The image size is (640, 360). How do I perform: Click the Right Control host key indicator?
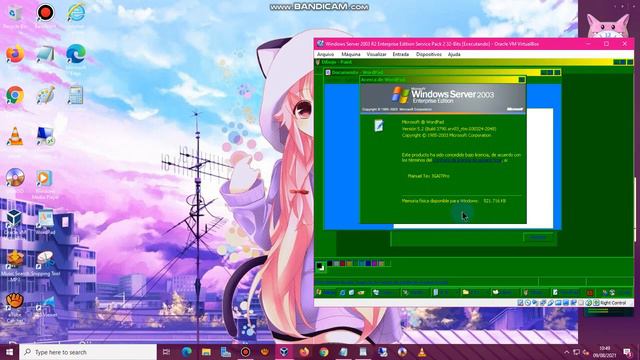coord(613,303)
